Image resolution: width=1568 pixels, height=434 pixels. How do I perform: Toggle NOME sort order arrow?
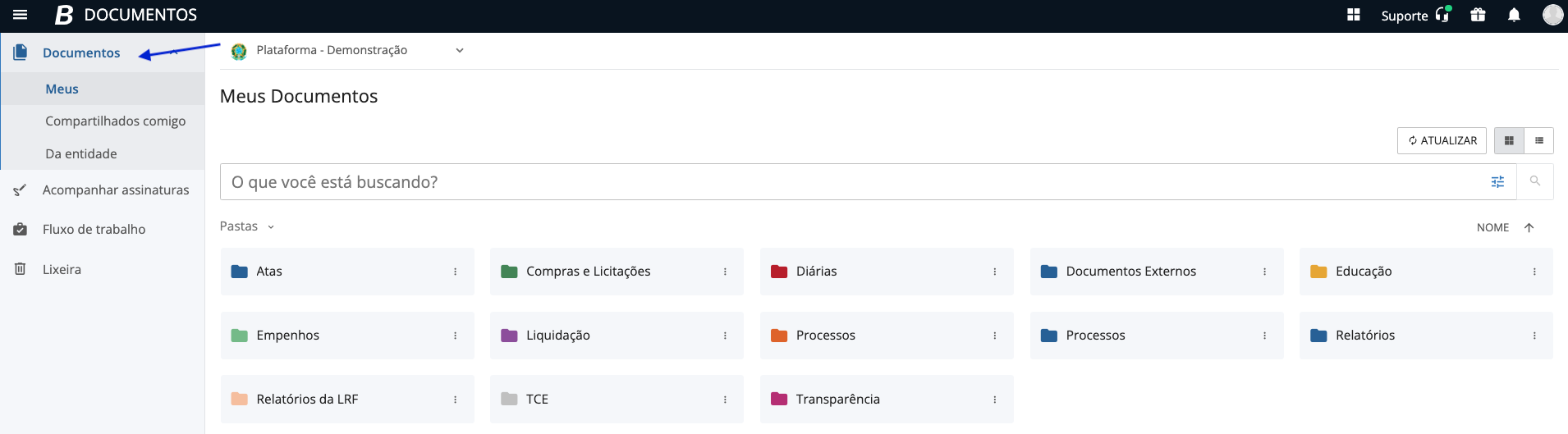click(1529, 228)
